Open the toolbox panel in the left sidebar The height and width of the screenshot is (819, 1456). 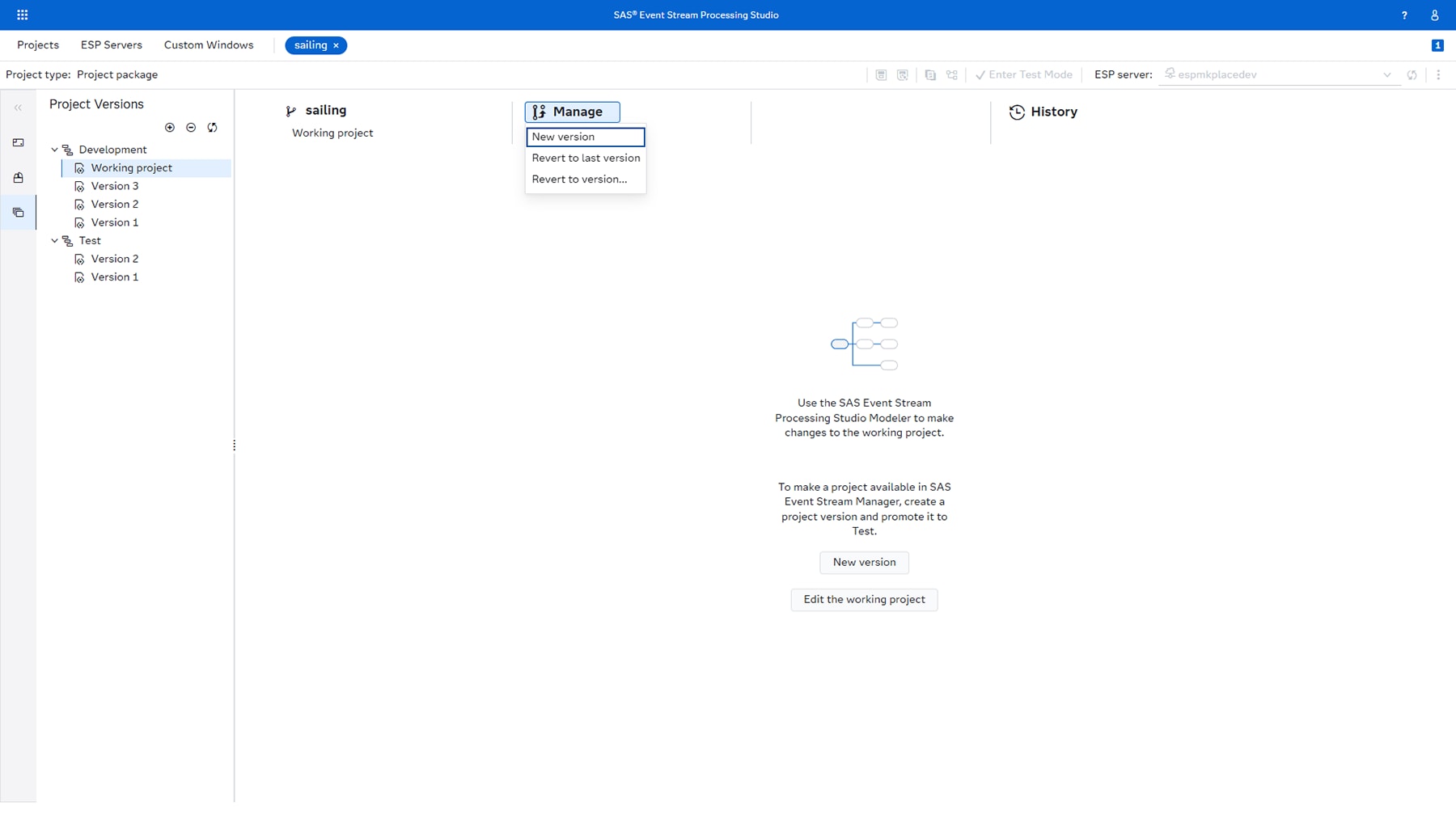click(18, 178)
